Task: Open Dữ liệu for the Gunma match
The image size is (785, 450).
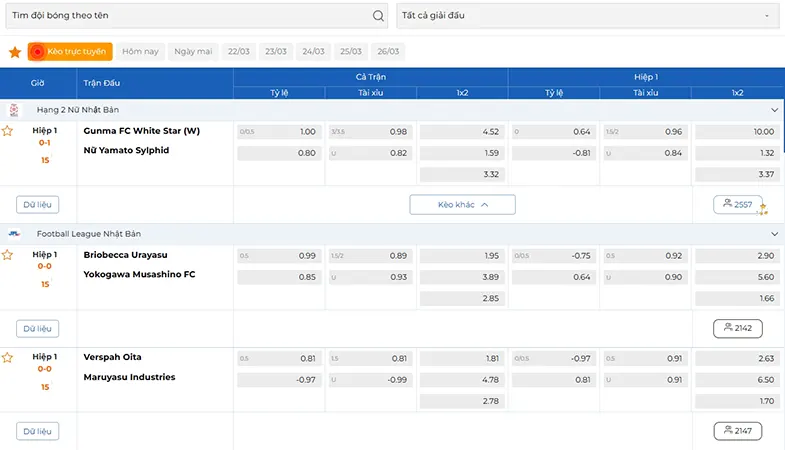Action: pos(38,205)
